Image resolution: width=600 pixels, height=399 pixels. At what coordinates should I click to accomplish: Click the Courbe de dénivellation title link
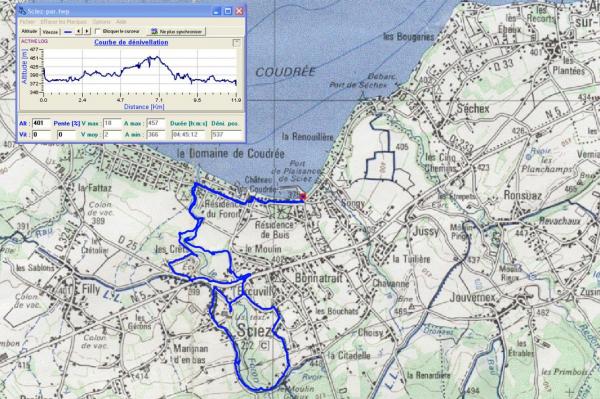click(x=131, y=42)
